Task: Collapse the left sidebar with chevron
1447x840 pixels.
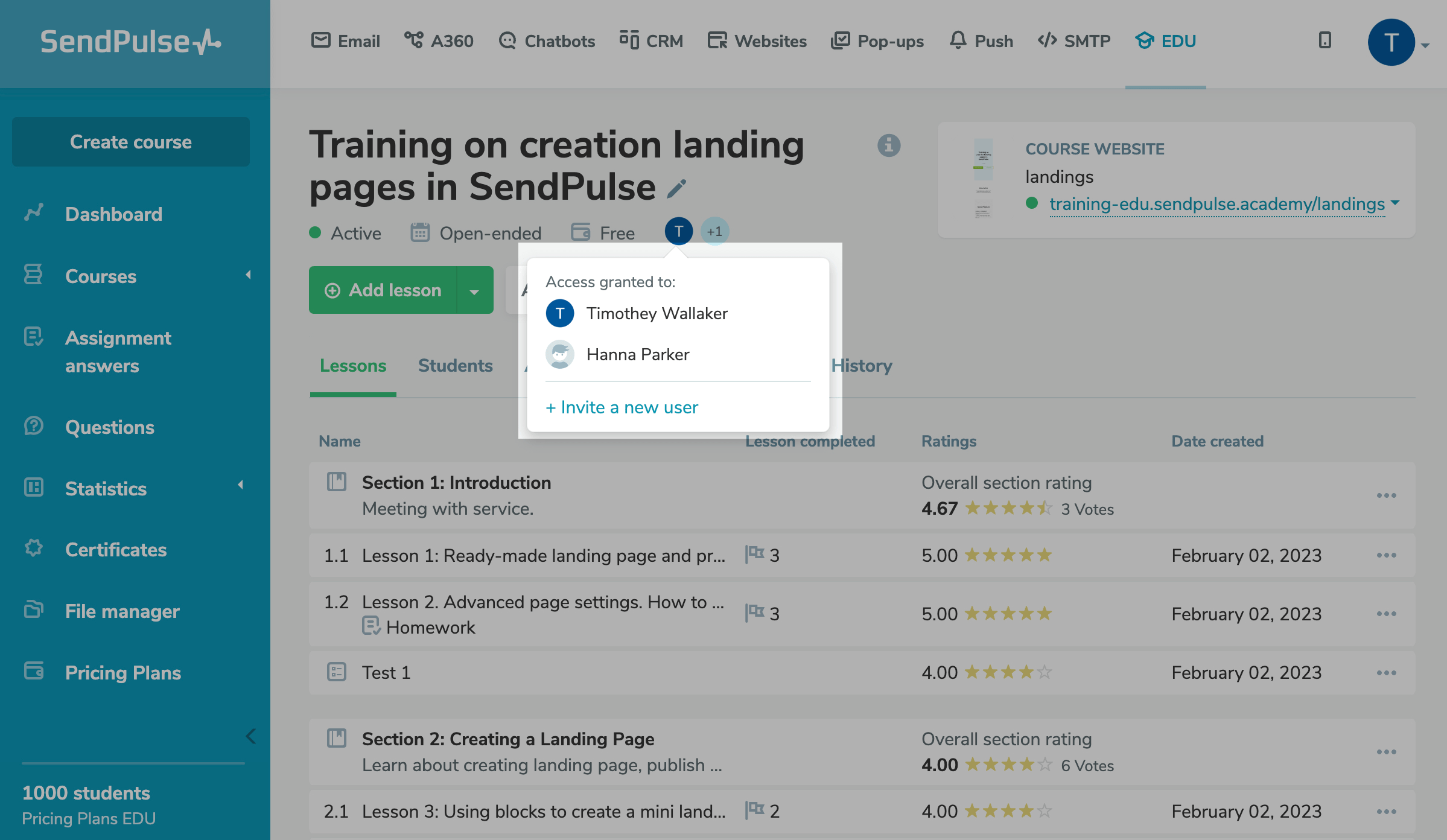Action: point(251,736)
